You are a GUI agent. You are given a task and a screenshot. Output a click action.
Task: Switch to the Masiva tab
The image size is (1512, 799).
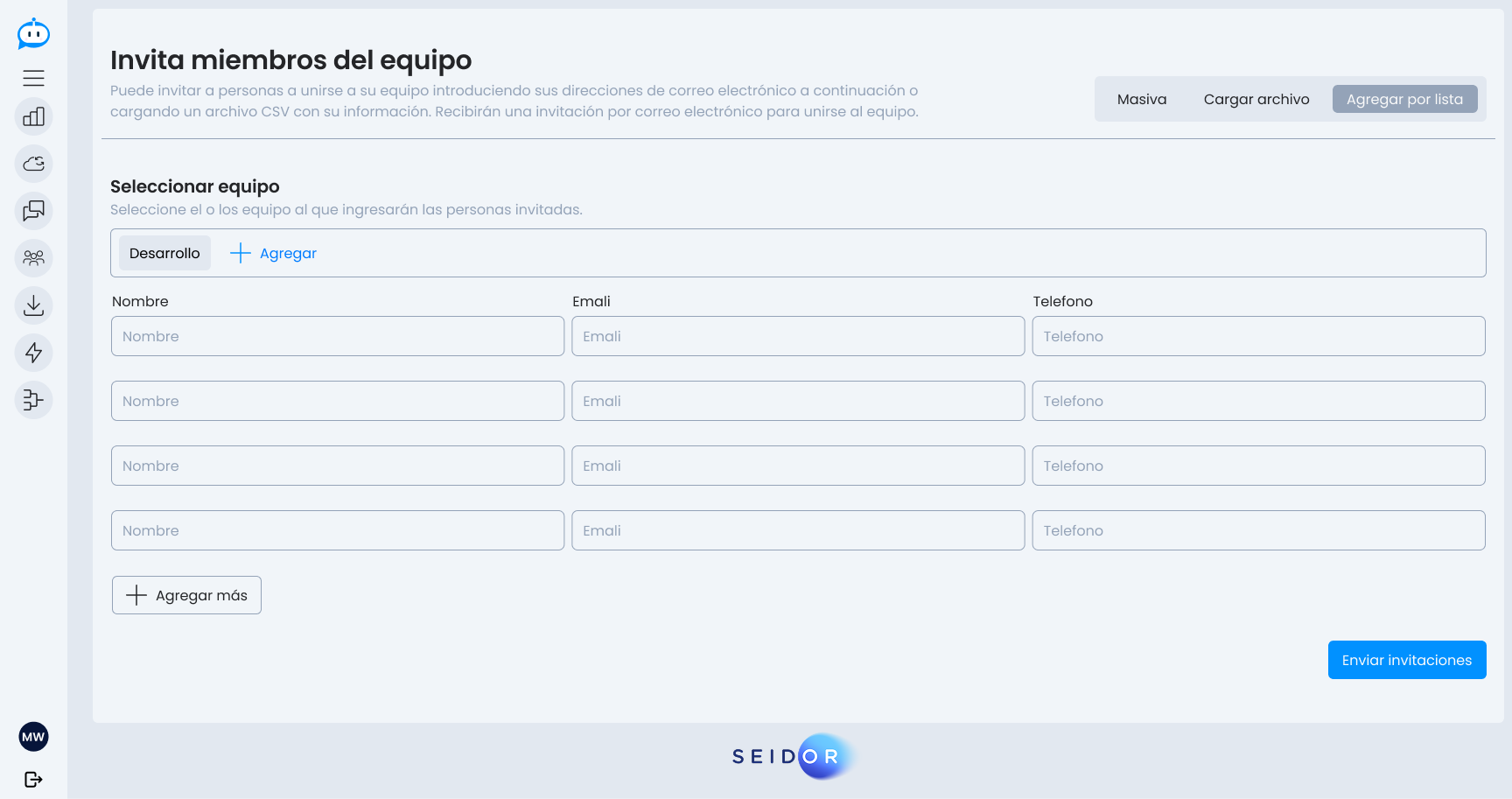1141,99
